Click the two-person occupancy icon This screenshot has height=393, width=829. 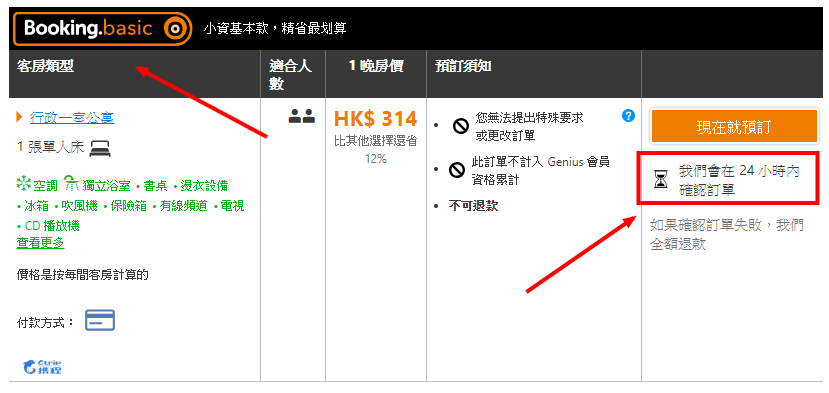[x=302, y=116]
